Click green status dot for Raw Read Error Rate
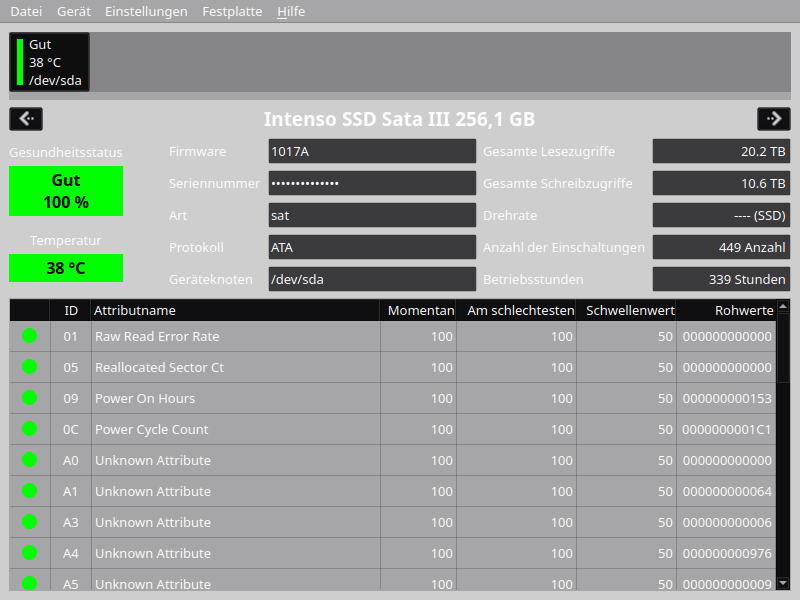 pyautogui.click(x=30, y=336)
